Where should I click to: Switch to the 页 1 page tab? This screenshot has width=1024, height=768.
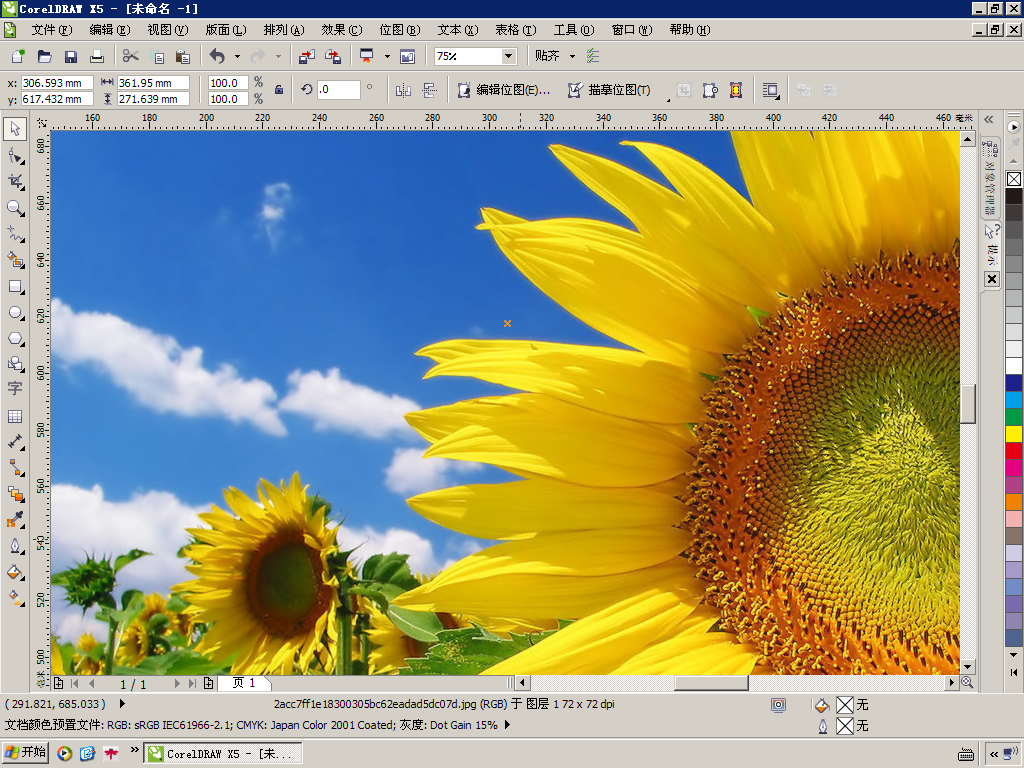tap(244, 683)
